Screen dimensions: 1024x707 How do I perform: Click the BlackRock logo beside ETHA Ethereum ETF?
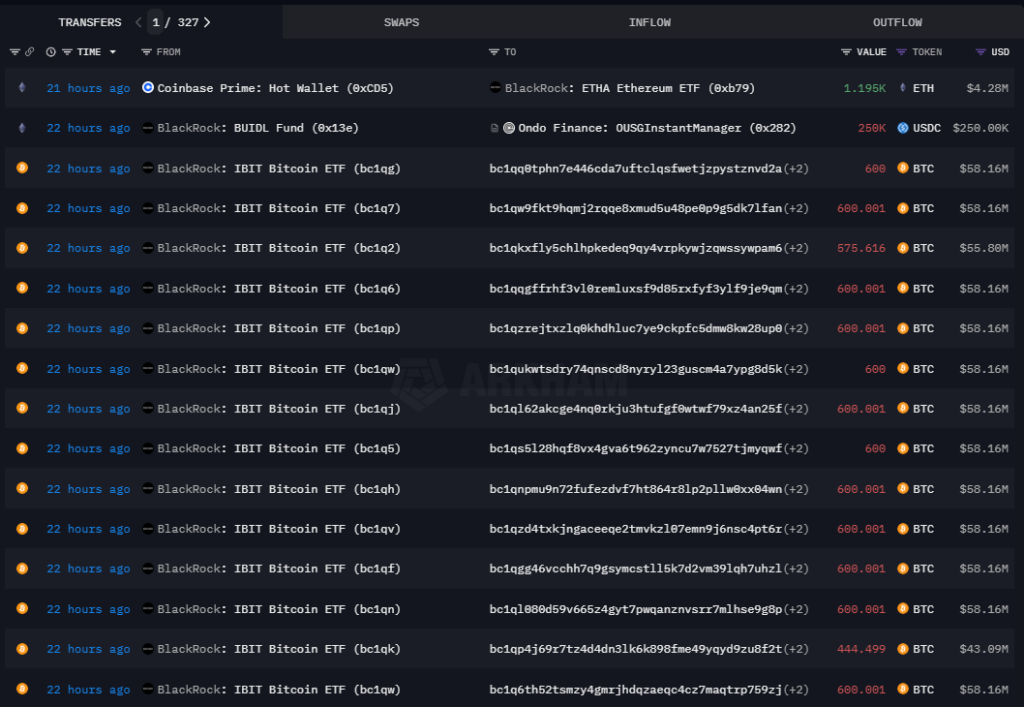[496, 87]
